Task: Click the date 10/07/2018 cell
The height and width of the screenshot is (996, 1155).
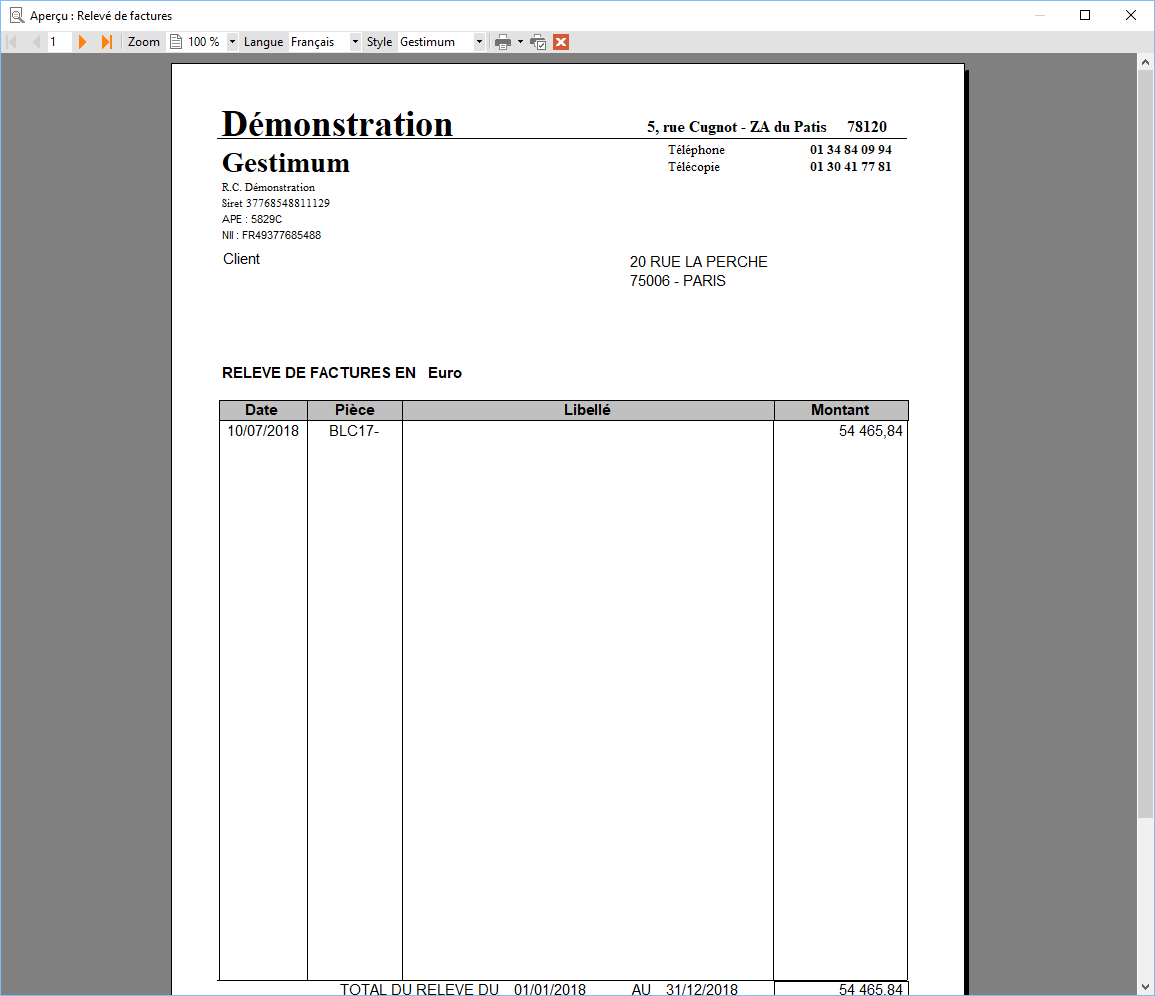Action: [263, 431]
